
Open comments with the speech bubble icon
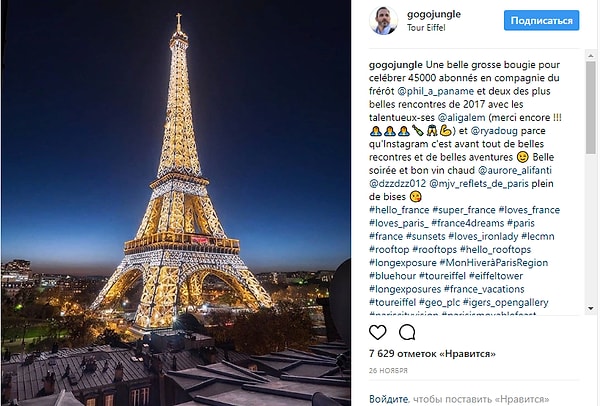coord(407,332)
